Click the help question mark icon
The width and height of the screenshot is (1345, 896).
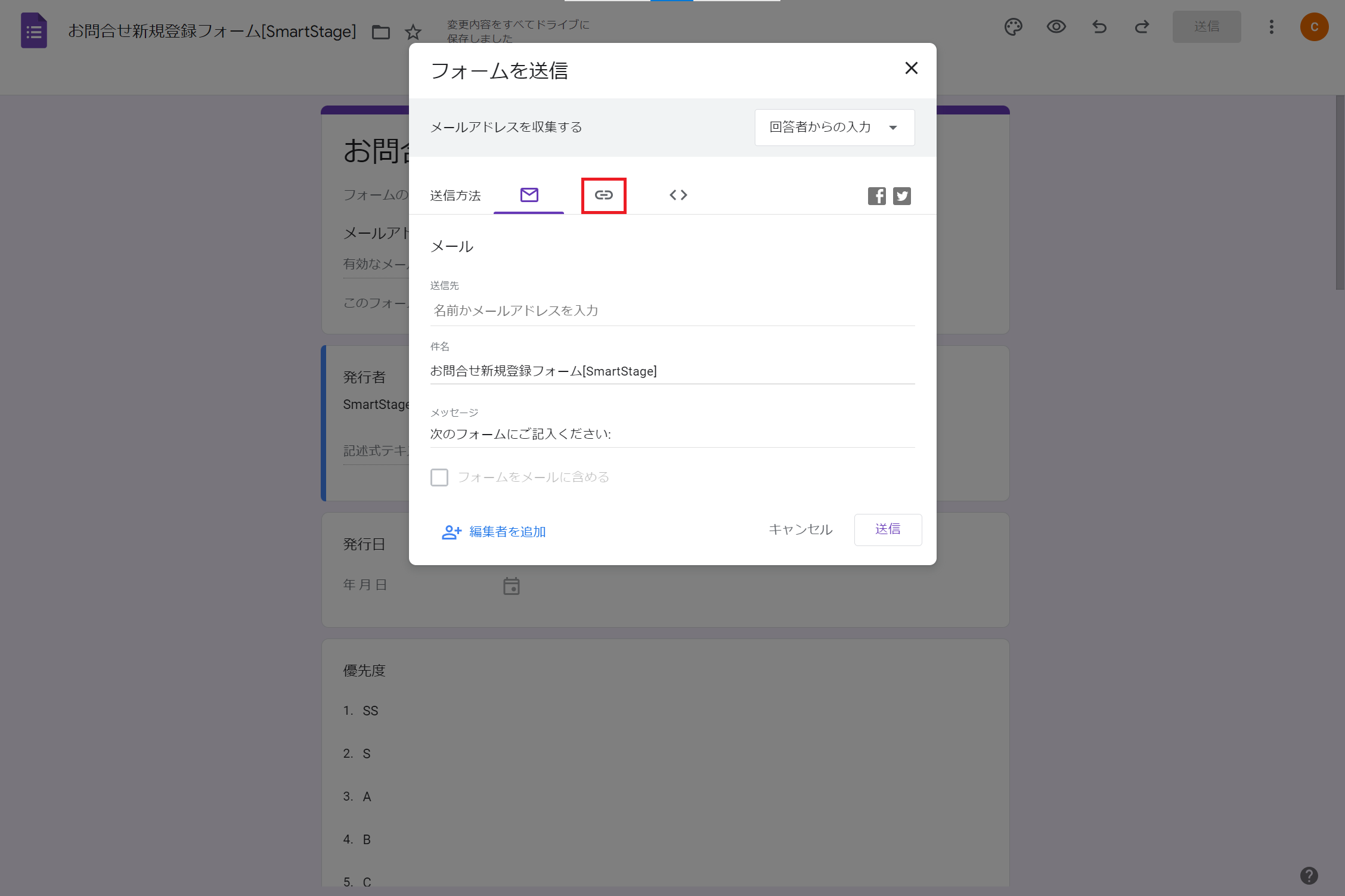[x=1309, y=875]
